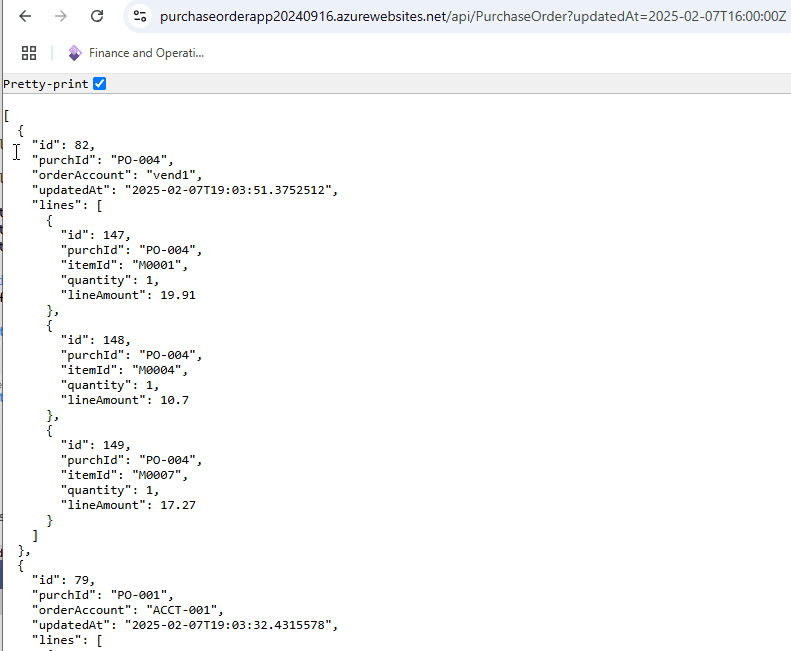Image resolution: width=791 pixels, height=651 pixels.
Task: Click the Pretty-print label
Action: click(46, 84)
